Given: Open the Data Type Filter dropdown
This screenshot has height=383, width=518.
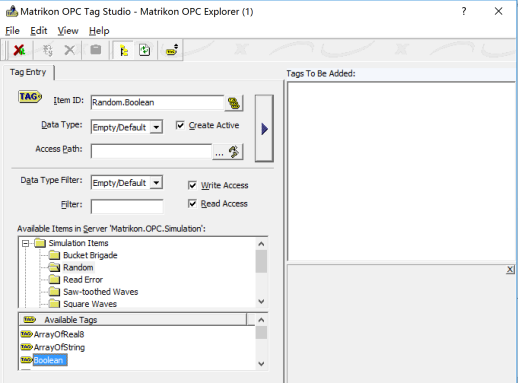Looking at the screenshot, I should (x=156, y=183).
